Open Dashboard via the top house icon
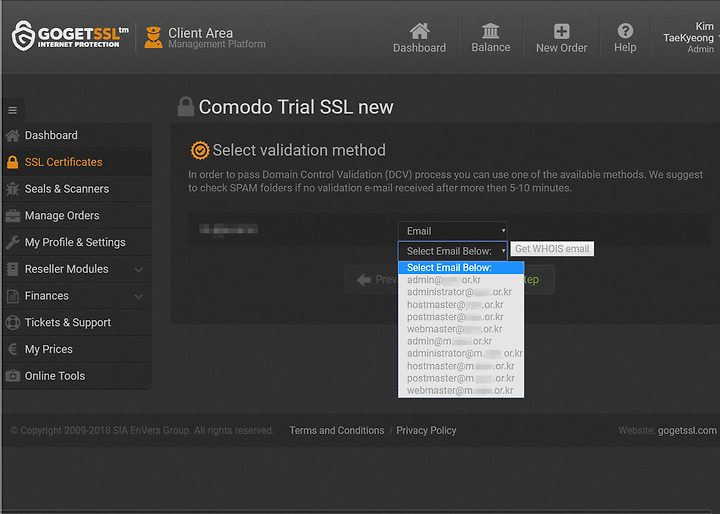 [419, 31]
